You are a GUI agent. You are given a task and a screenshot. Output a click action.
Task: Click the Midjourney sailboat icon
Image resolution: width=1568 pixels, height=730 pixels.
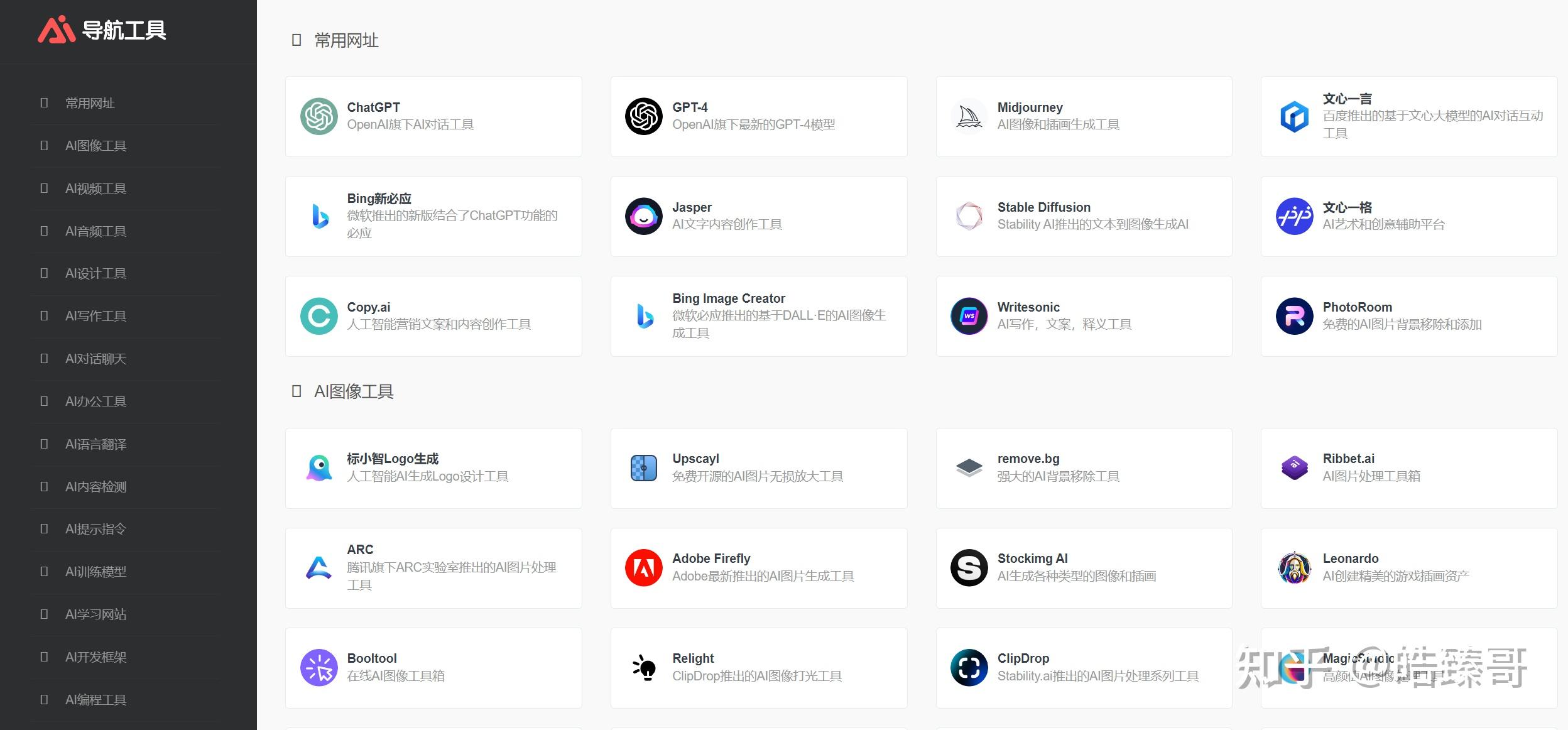[x=969, y=116]
